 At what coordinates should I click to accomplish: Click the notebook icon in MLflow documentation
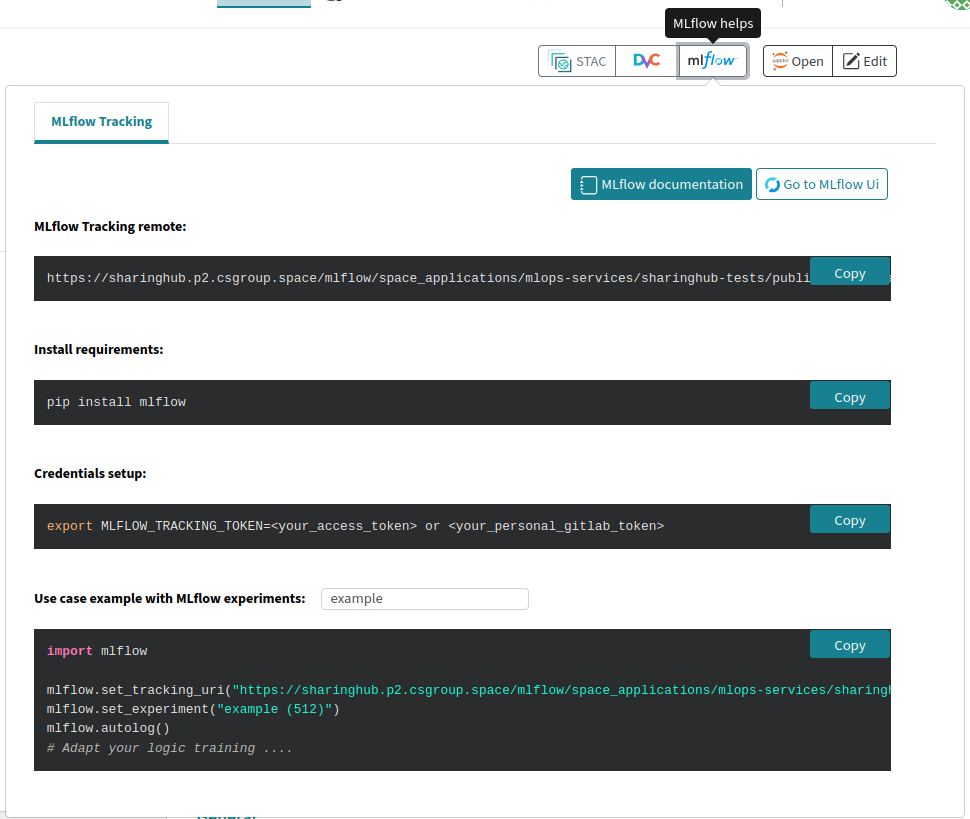coord(588,185)
